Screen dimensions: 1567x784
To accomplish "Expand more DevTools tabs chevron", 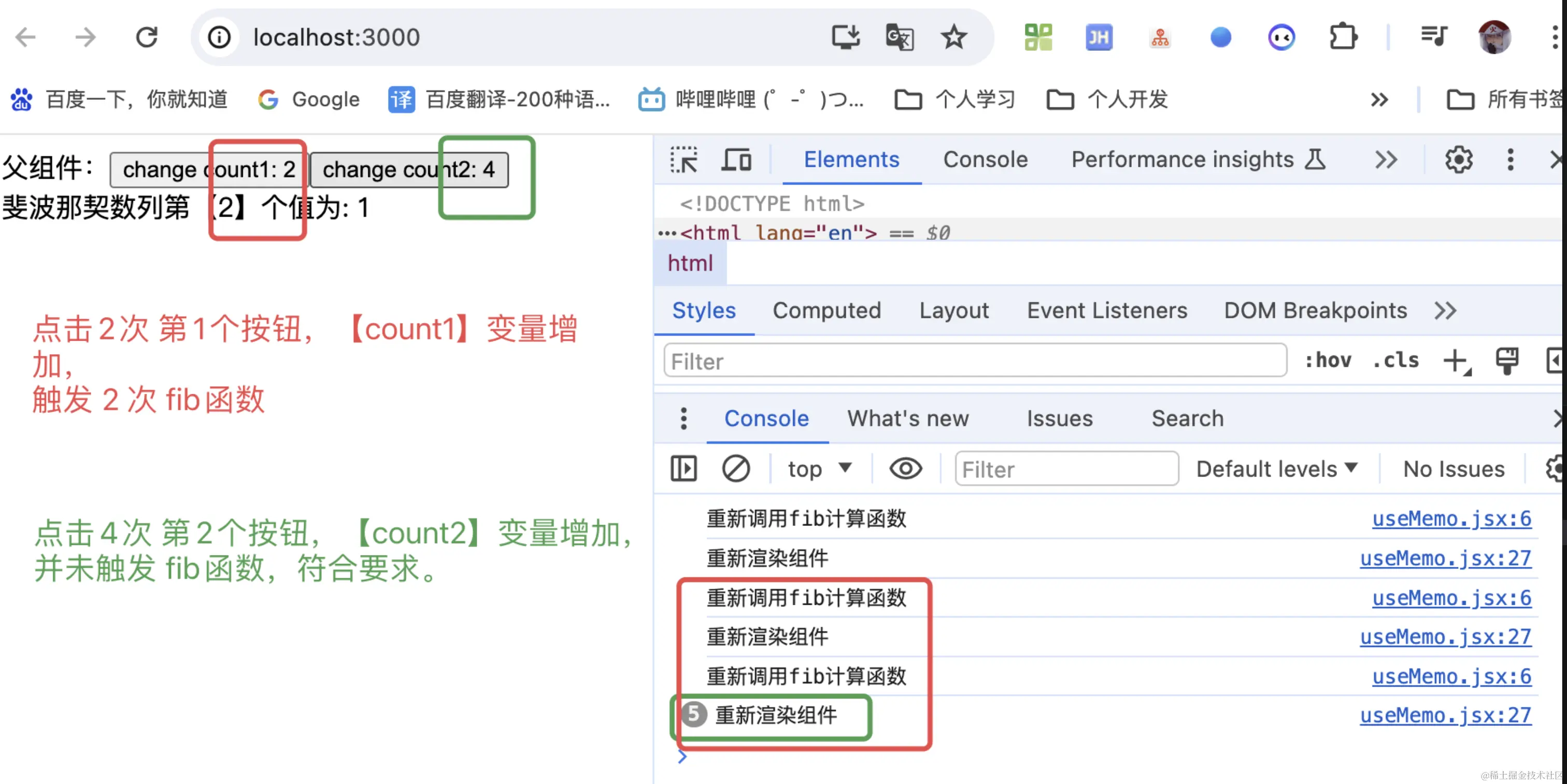I will click(x=1386, y=160).
